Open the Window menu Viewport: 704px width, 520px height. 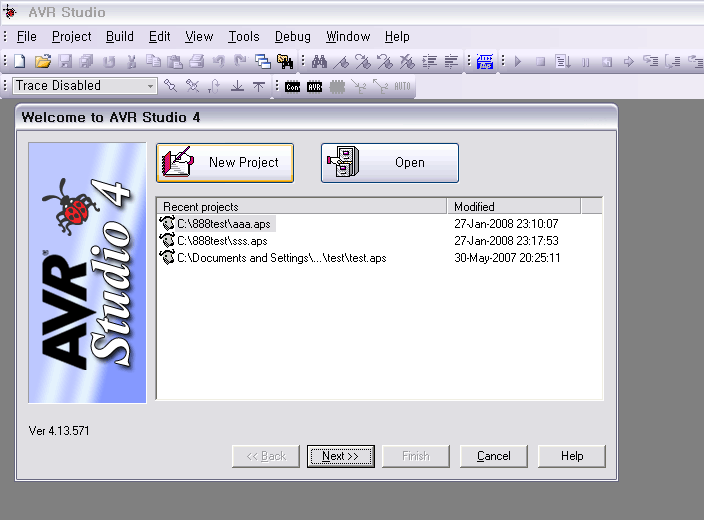(x=348, y=36)
